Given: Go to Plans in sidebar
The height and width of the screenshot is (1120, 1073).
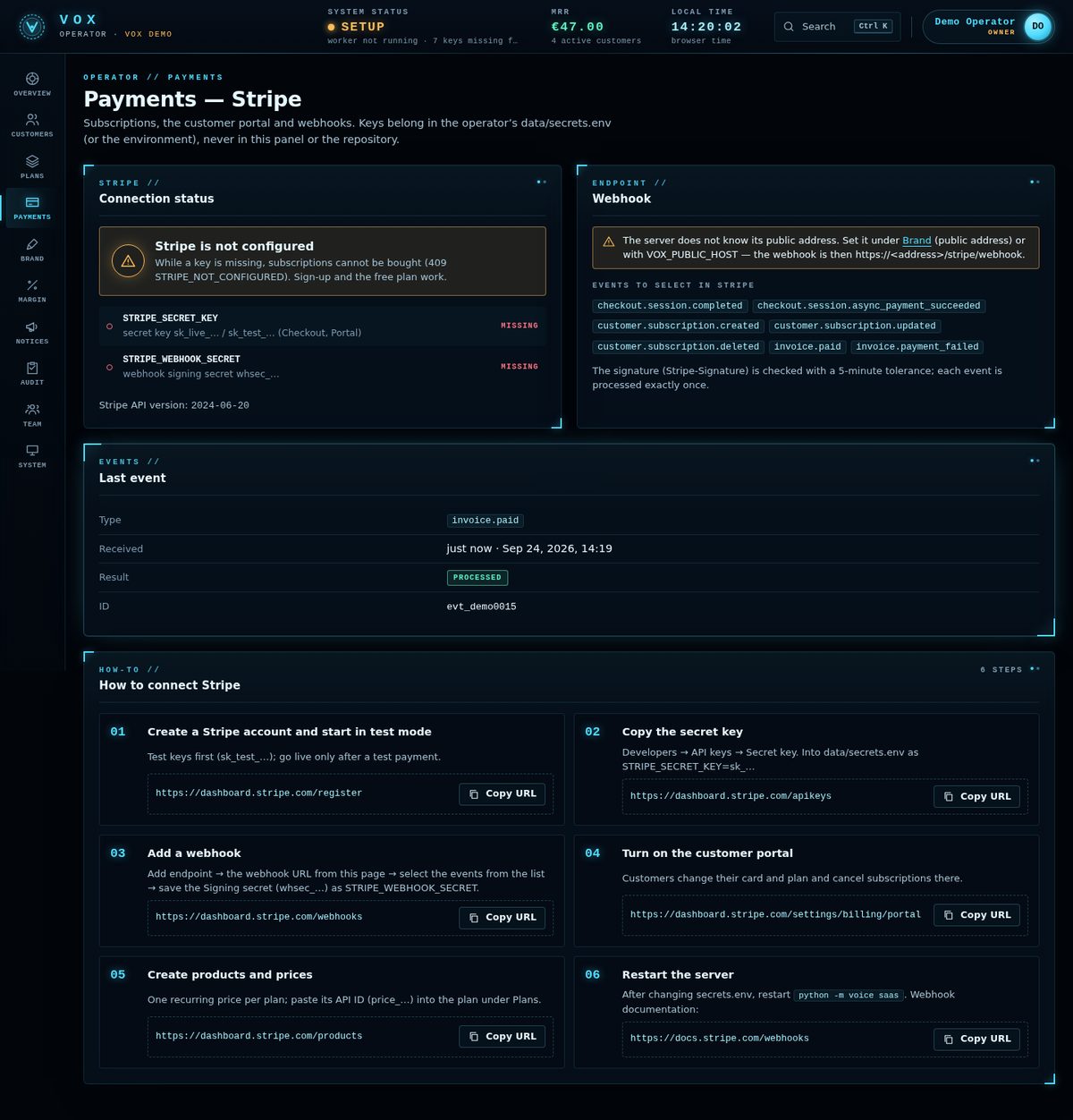Looking at the screenshot, I should 32,166.
